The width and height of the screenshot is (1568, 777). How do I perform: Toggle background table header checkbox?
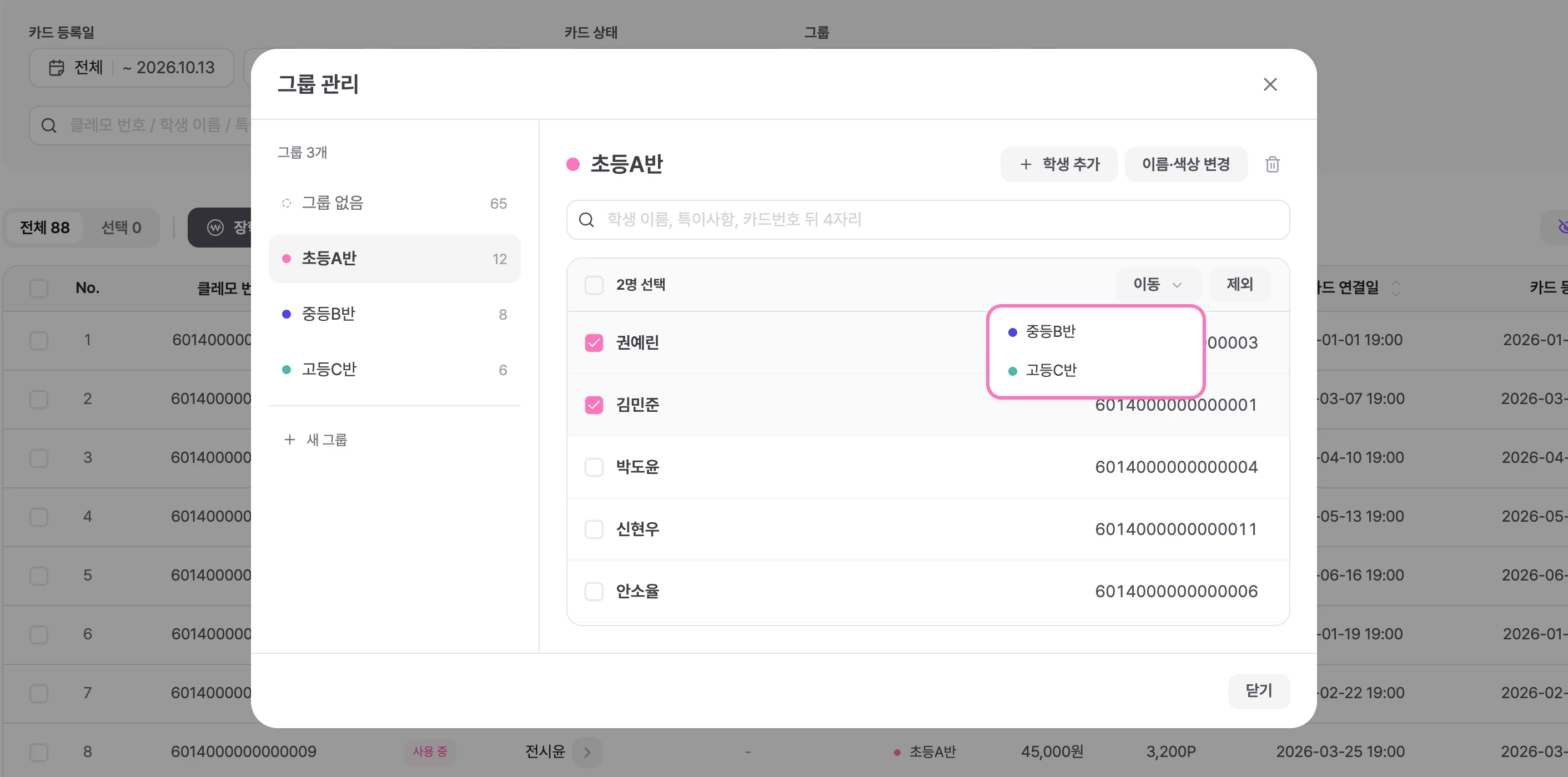point(39,288)
